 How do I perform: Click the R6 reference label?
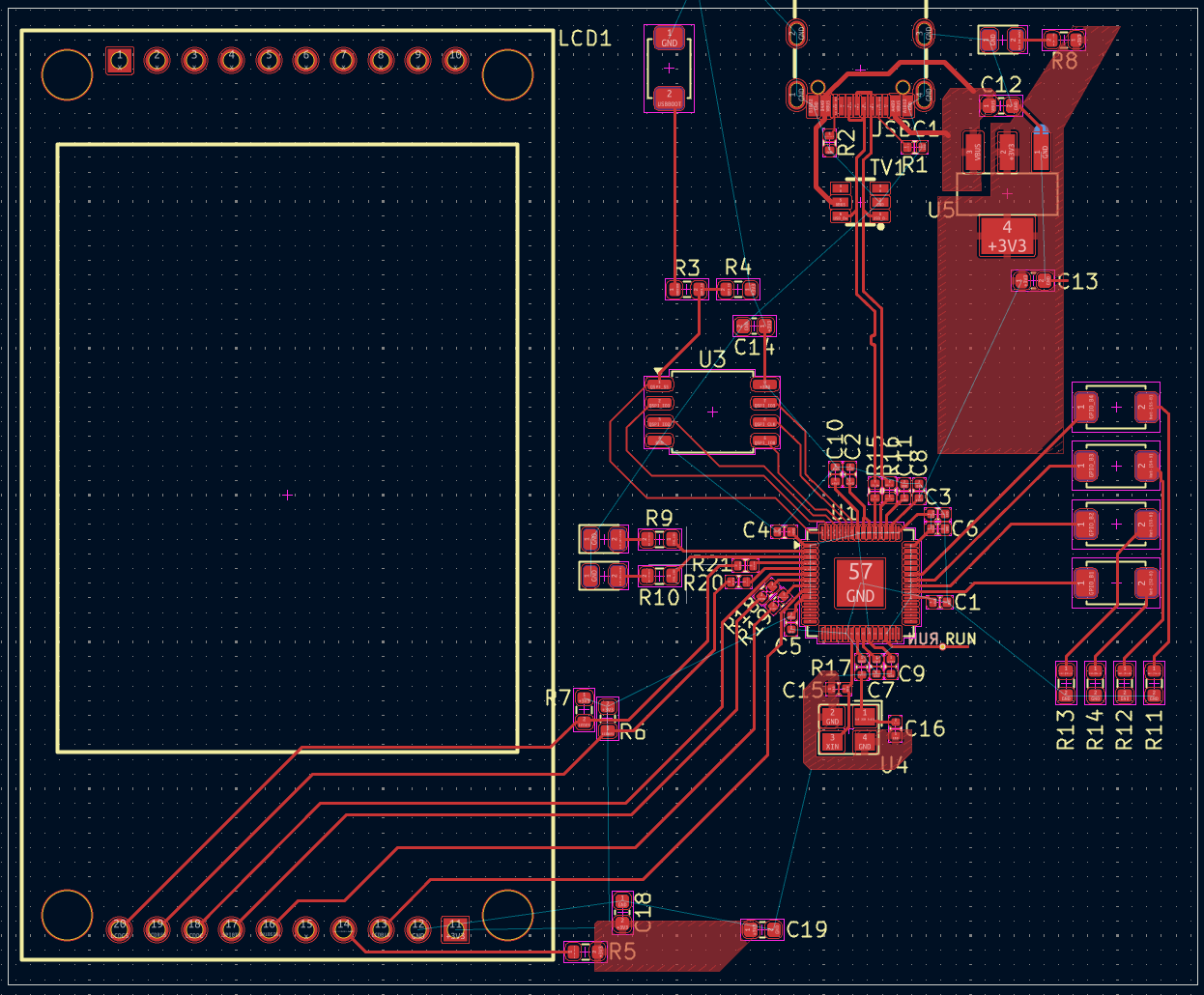click(x=633, y=732)
